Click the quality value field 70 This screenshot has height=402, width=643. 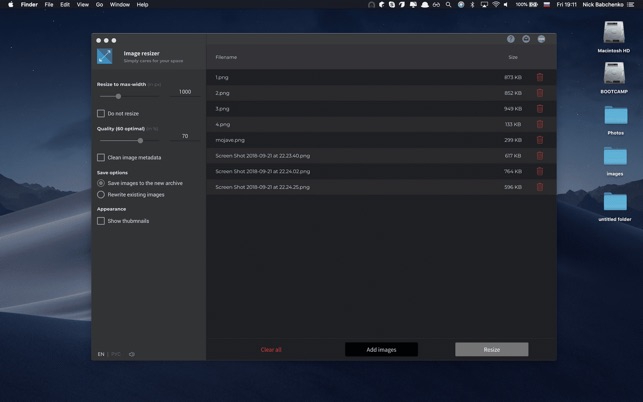tap(185, 136)
